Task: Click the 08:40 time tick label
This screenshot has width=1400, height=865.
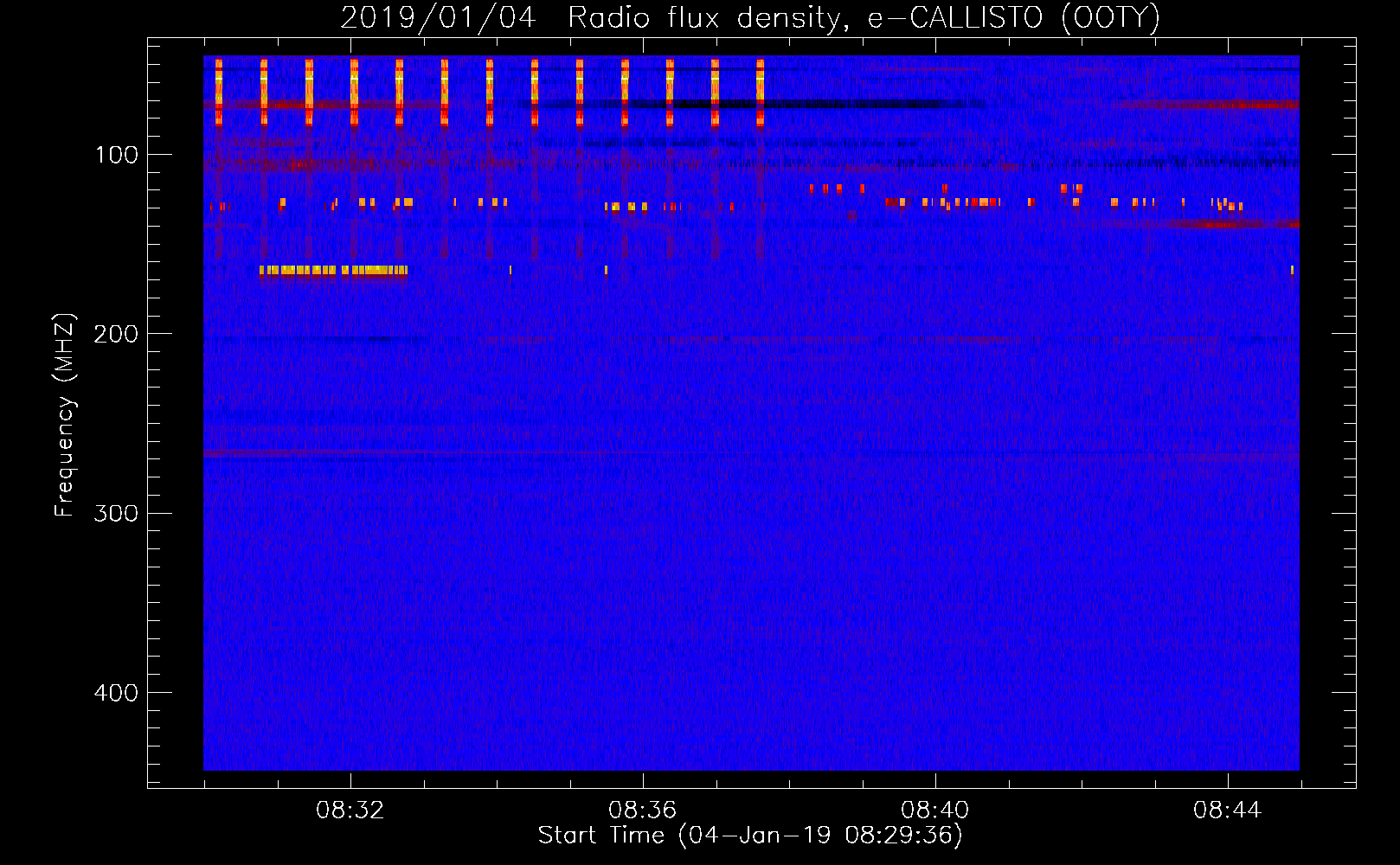Action: point(935,811)
